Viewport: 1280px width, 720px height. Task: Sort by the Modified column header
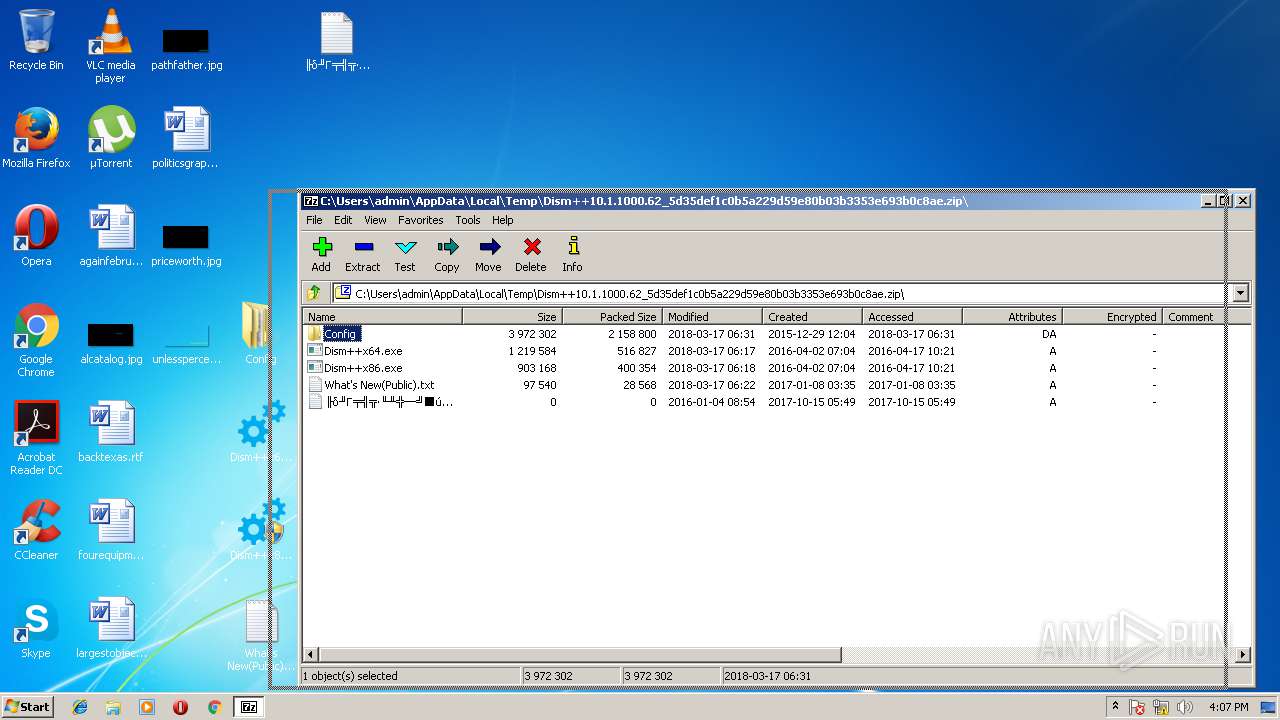click(712, 317)
